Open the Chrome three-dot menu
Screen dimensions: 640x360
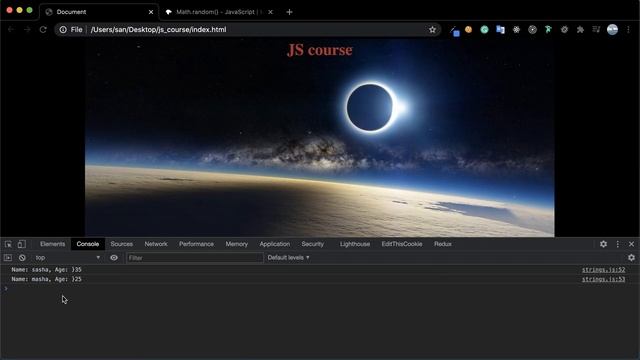628,29
